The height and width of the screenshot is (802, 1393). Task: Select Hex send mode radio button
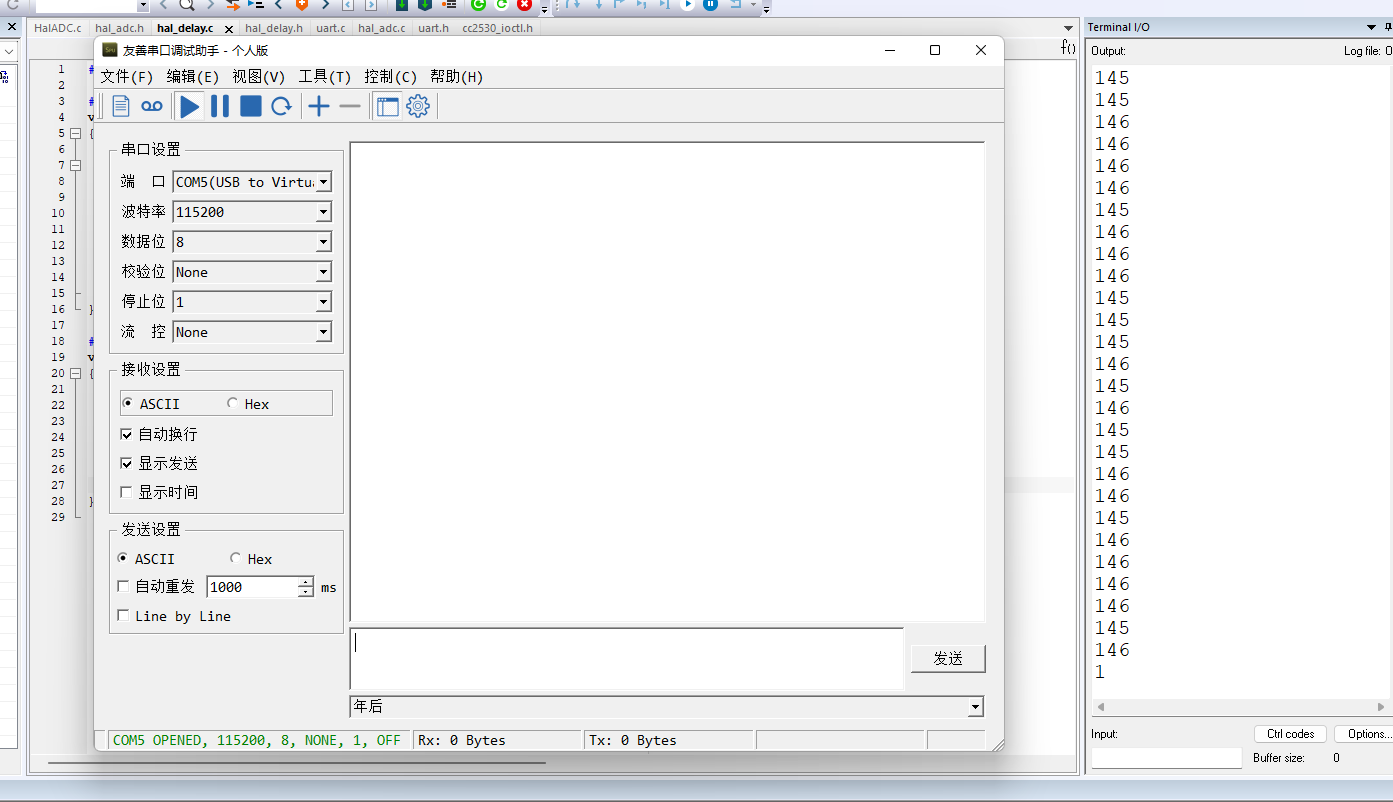coord(235,559)
